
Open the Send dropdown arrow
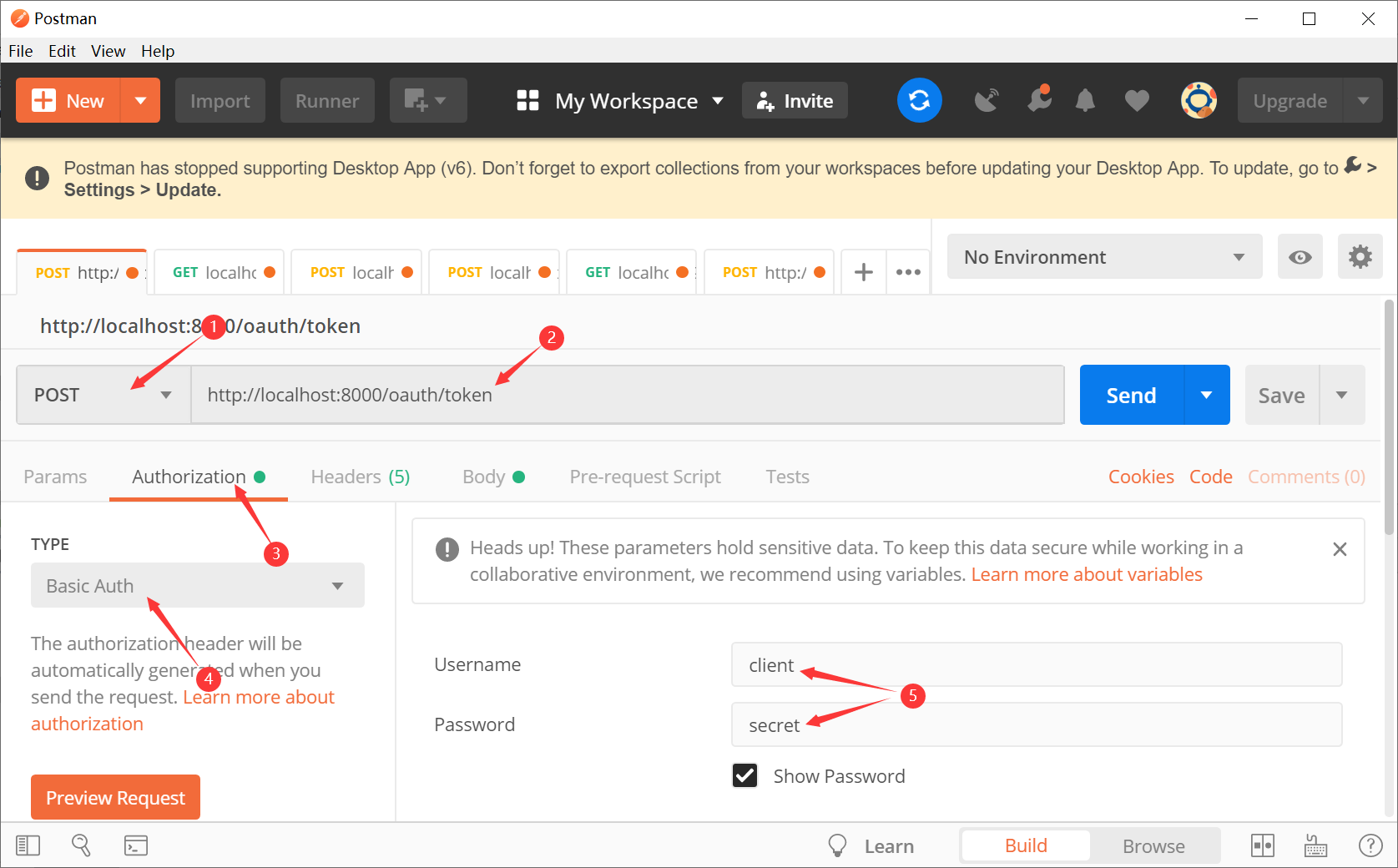(1207, 395)
